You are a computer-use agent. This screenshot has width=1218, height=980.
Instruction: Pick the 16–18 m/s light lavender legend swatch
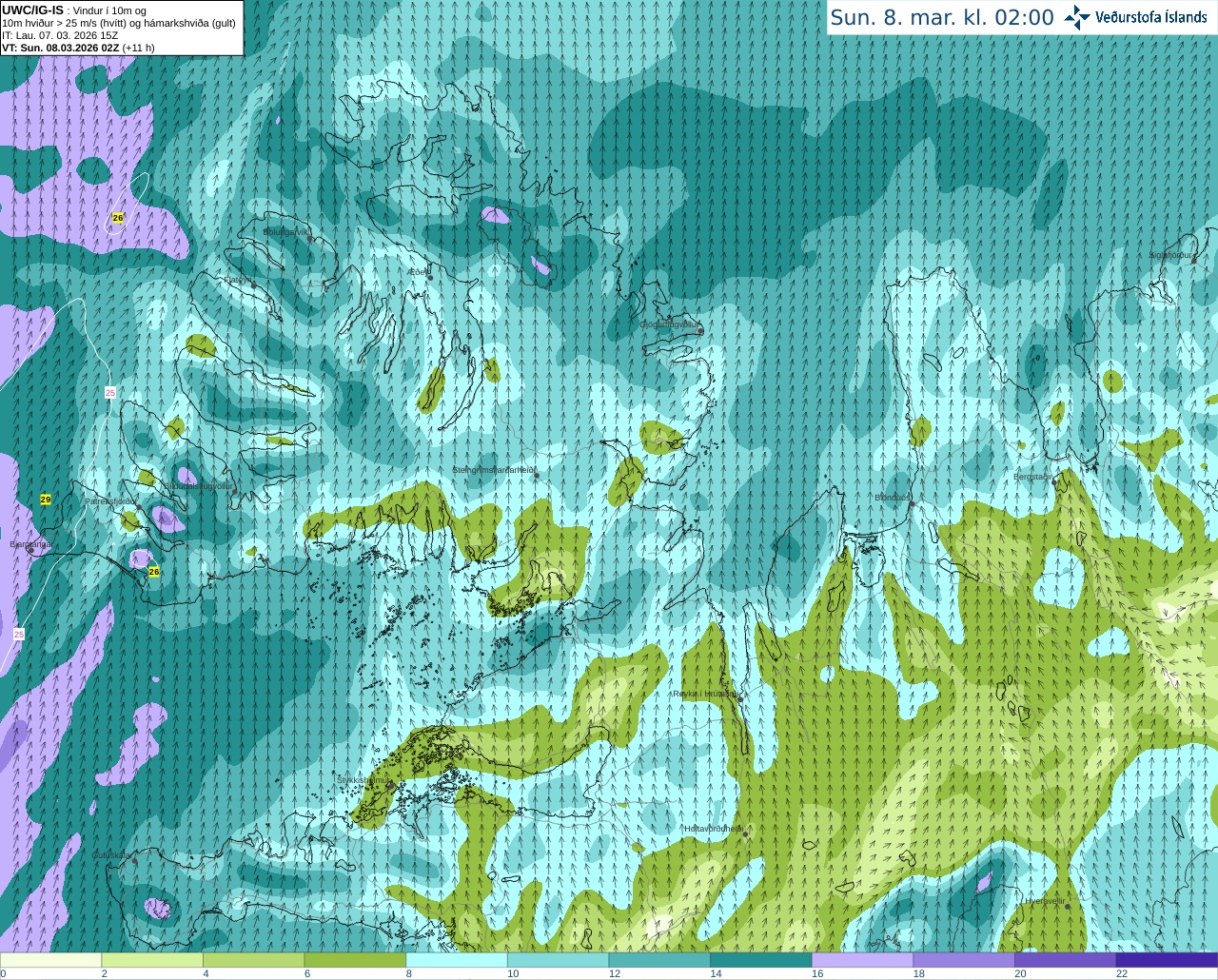click(863, 960)
